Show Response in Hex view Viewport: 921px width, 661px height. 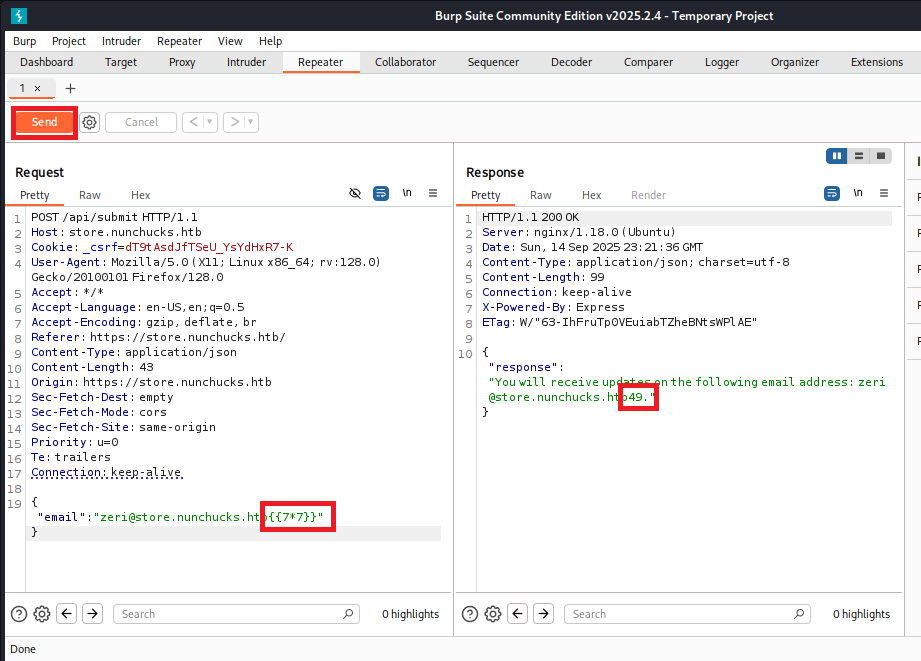[591, 195]
